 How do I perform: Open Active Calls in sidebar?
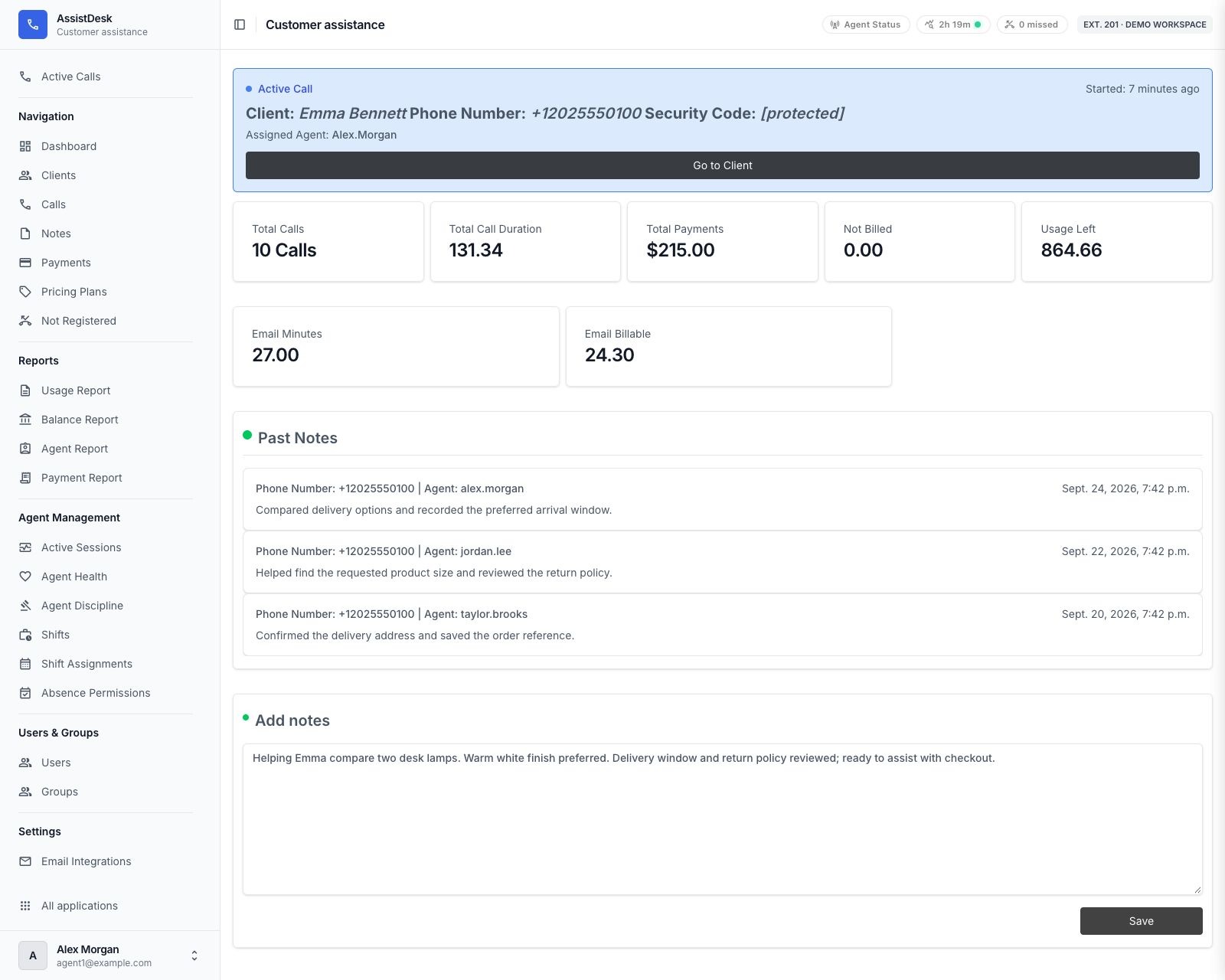(106, 77)
